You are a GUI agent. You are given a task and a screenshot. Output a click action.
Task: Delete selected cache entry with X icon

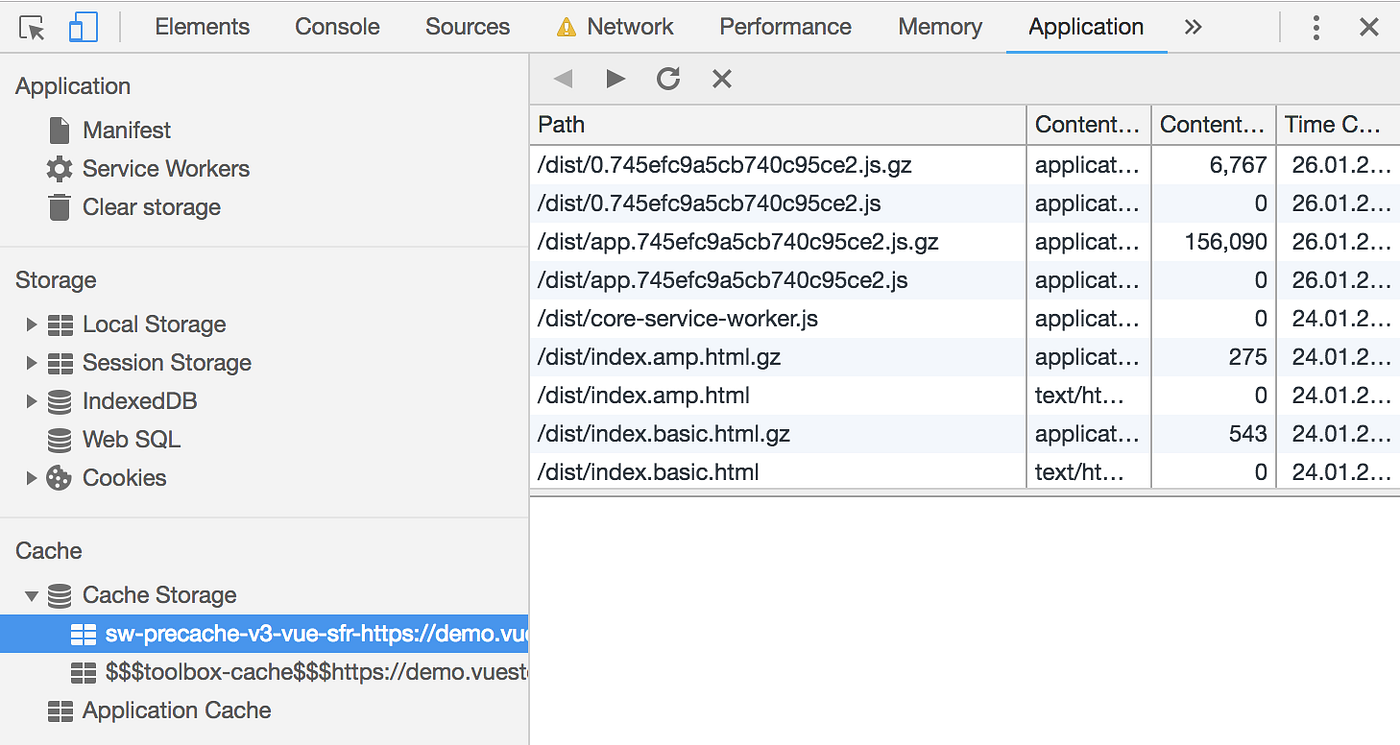pyautogui.click(x=721, y=78)
